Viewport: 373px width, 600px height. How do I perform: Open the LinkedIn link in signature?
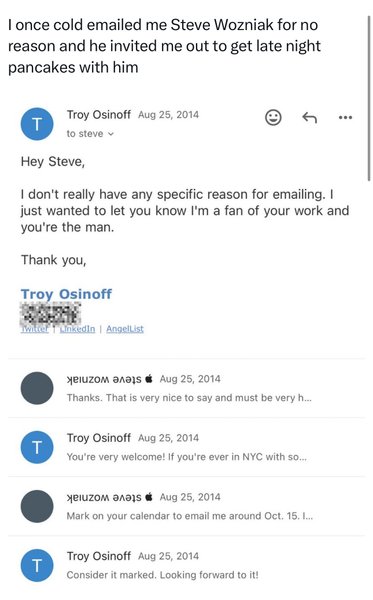(x=77, y=329)
